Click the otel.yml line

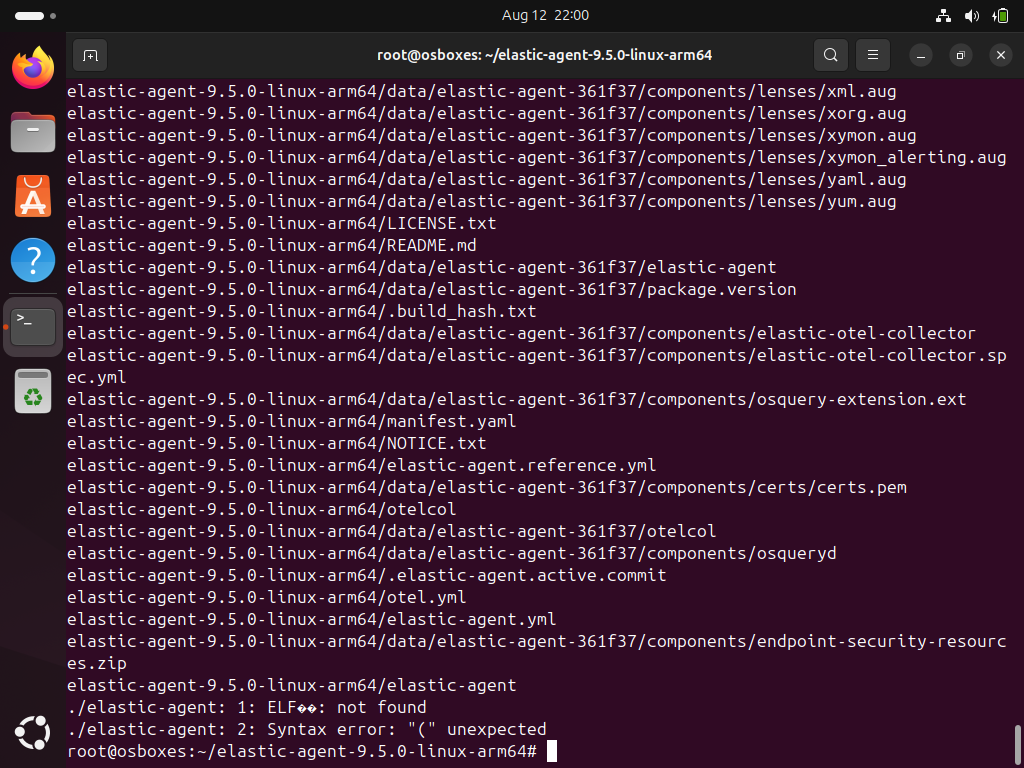pos(267,598)
